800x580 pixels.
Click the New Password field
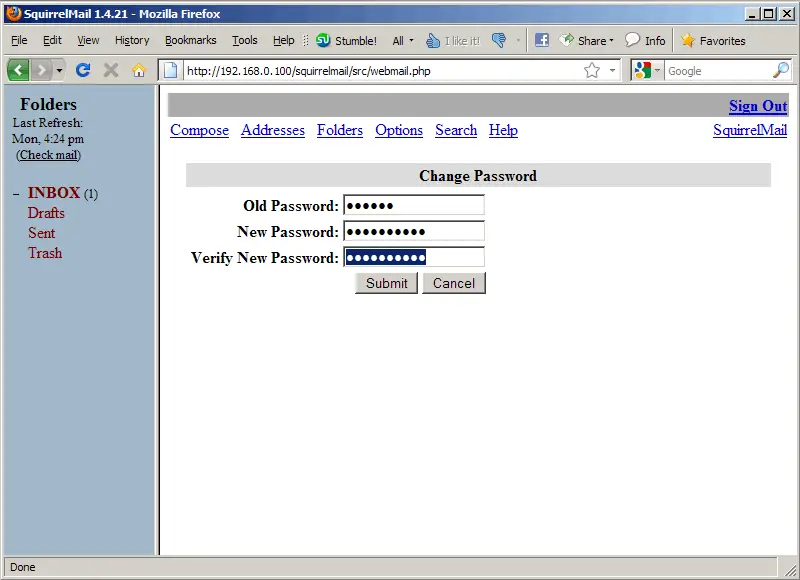click(414, 232)
